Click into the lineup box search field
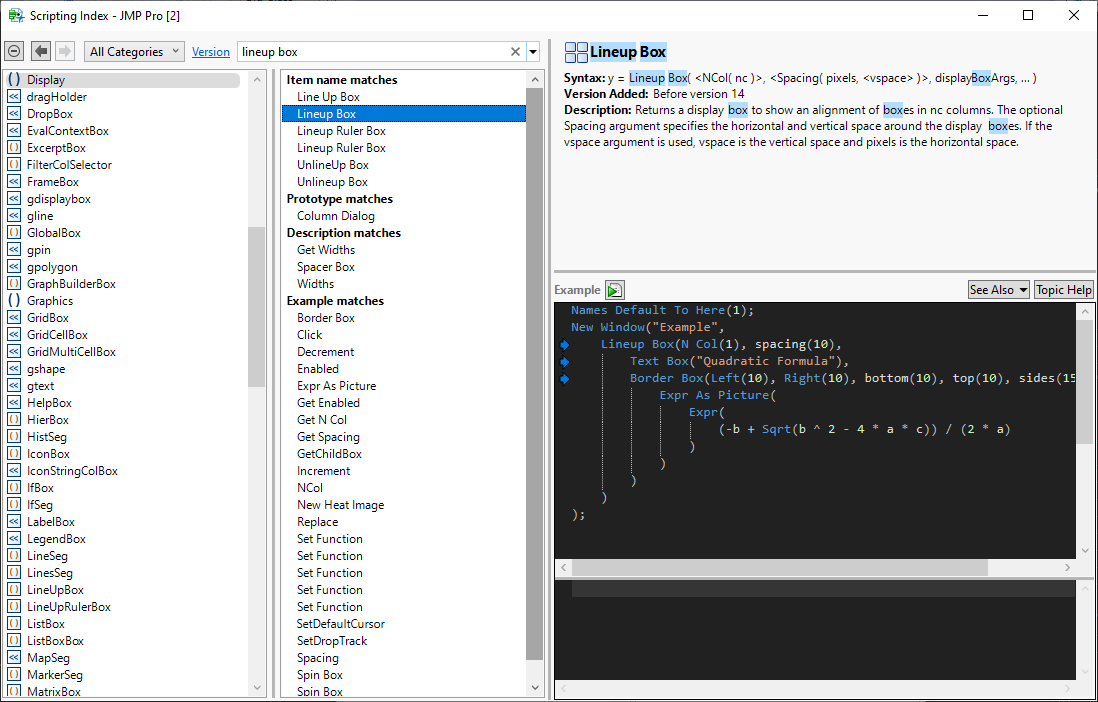The width and height of the screenshot is (1098, 702). click(x=370, y=52)
